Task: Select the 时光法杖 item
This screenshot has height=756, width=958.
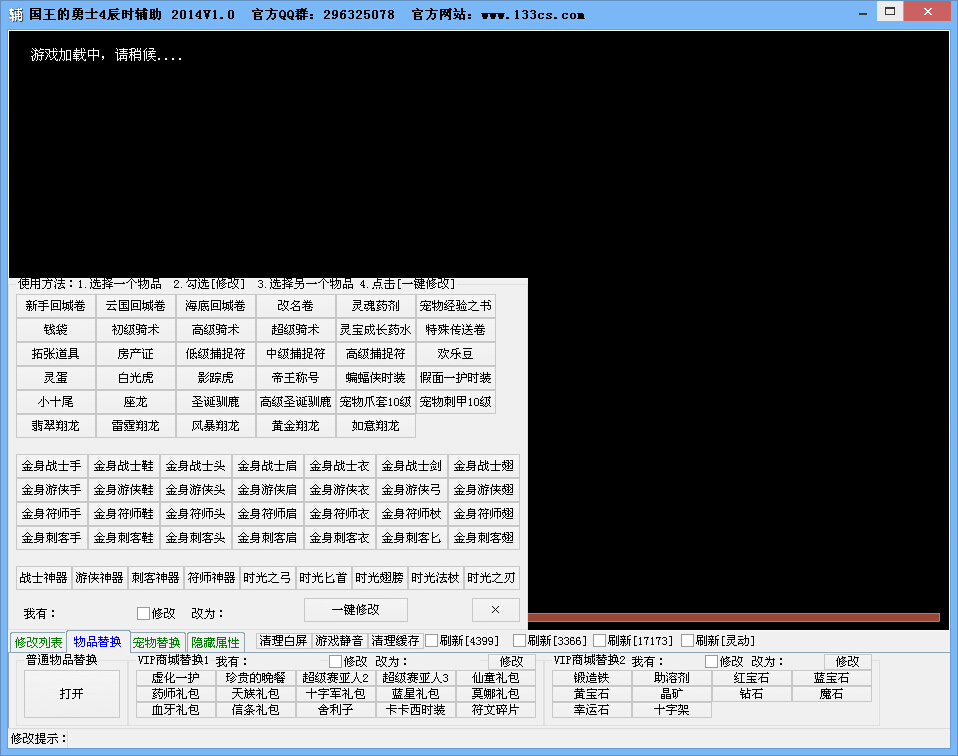Action: coord(436,578)
